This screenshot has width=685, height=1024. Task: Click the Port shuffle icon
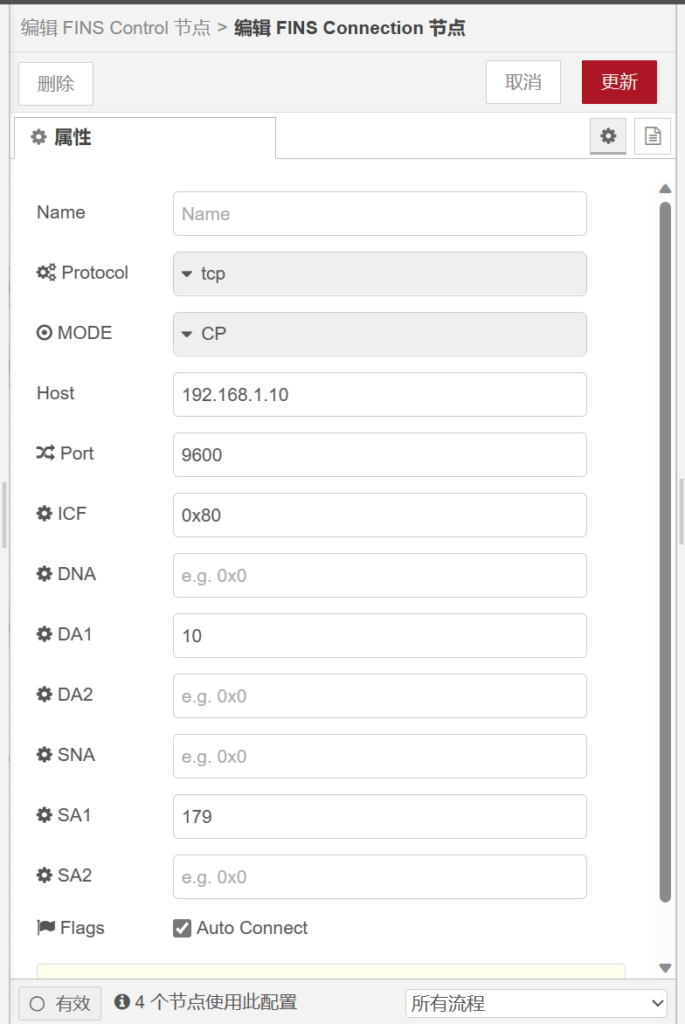[45, 453]
